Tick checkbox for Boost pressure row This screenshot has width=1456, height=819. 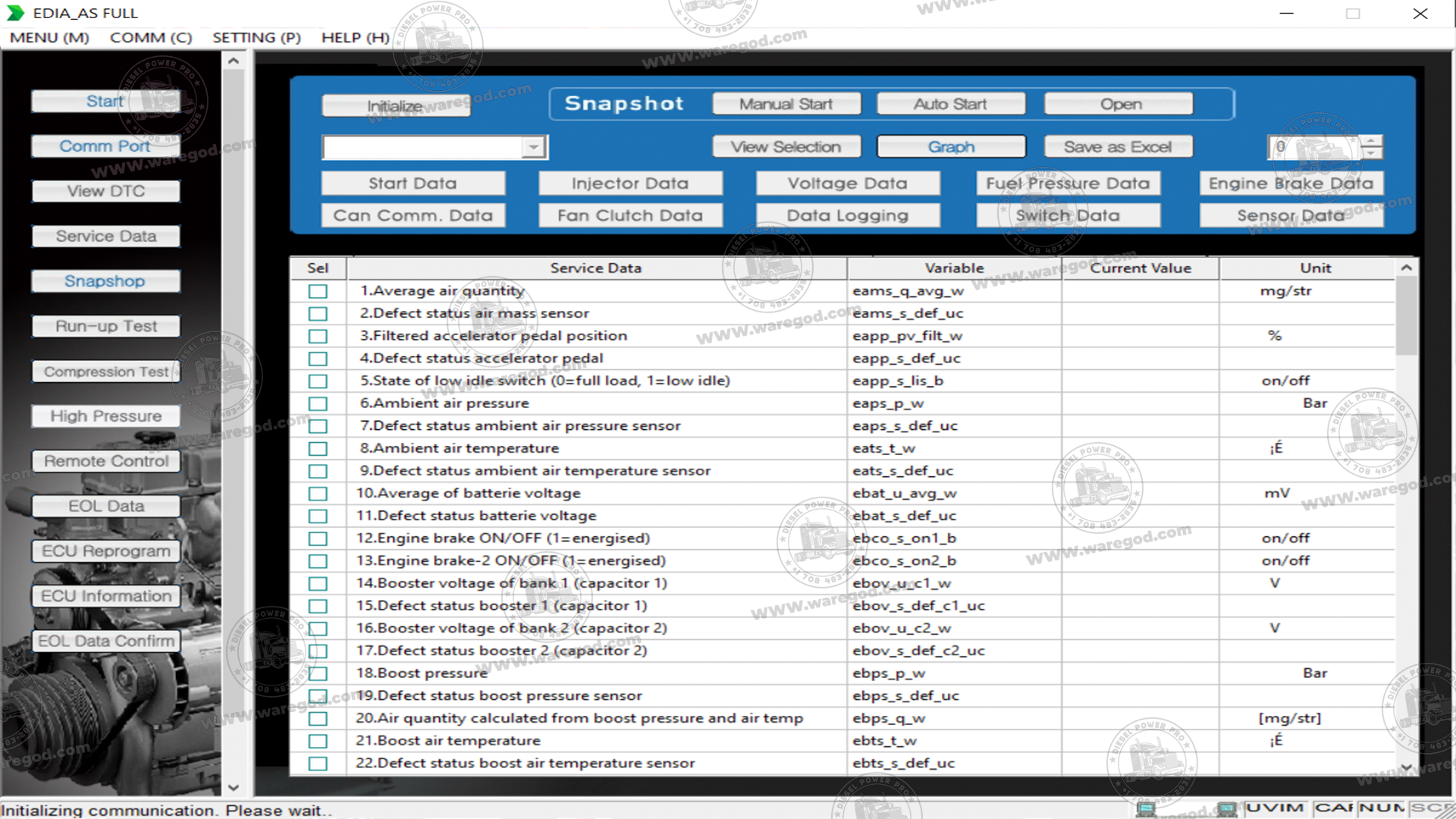pos(318,673)
